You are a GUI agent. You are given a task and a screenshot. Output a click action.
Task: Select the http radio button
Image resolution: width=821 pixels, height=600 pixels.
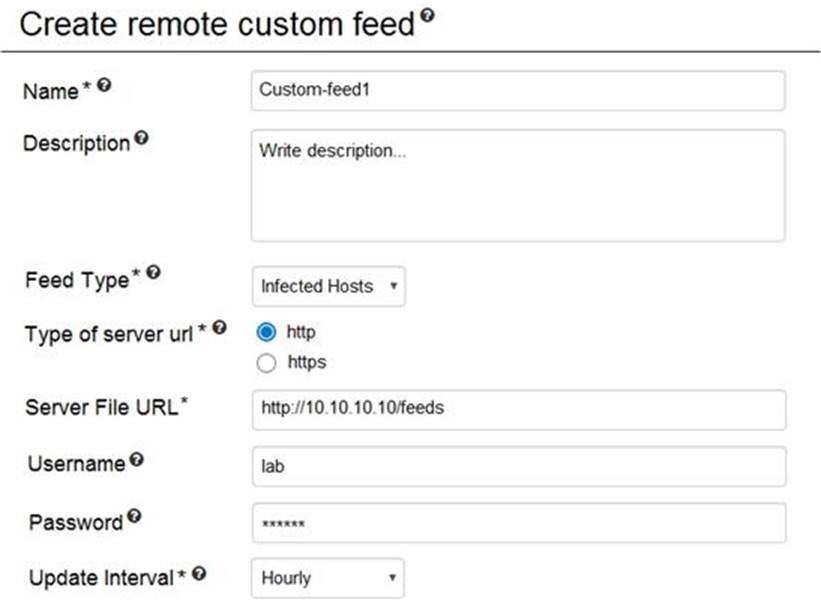[267, 333]
